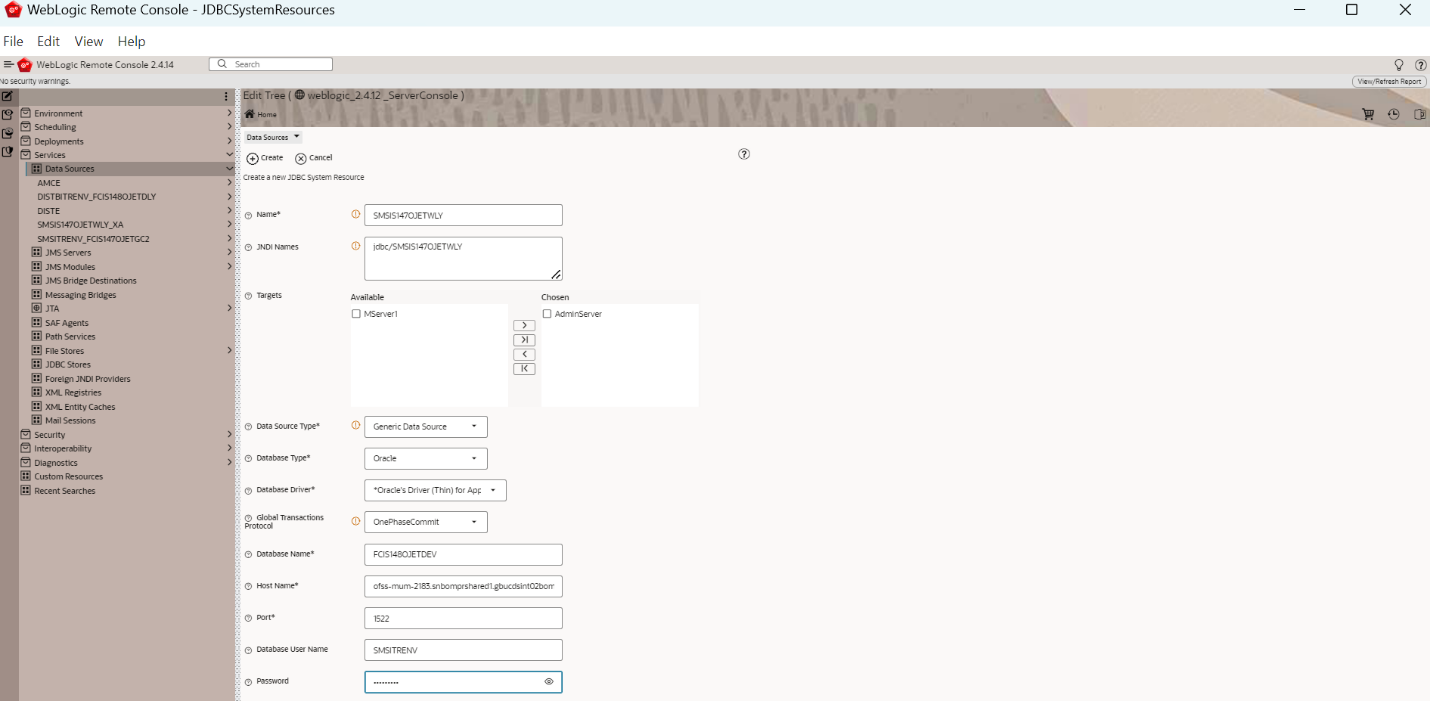
Task: Click help icon beside Database User Name
Action: pyautogui.click(x=249, y=650)
